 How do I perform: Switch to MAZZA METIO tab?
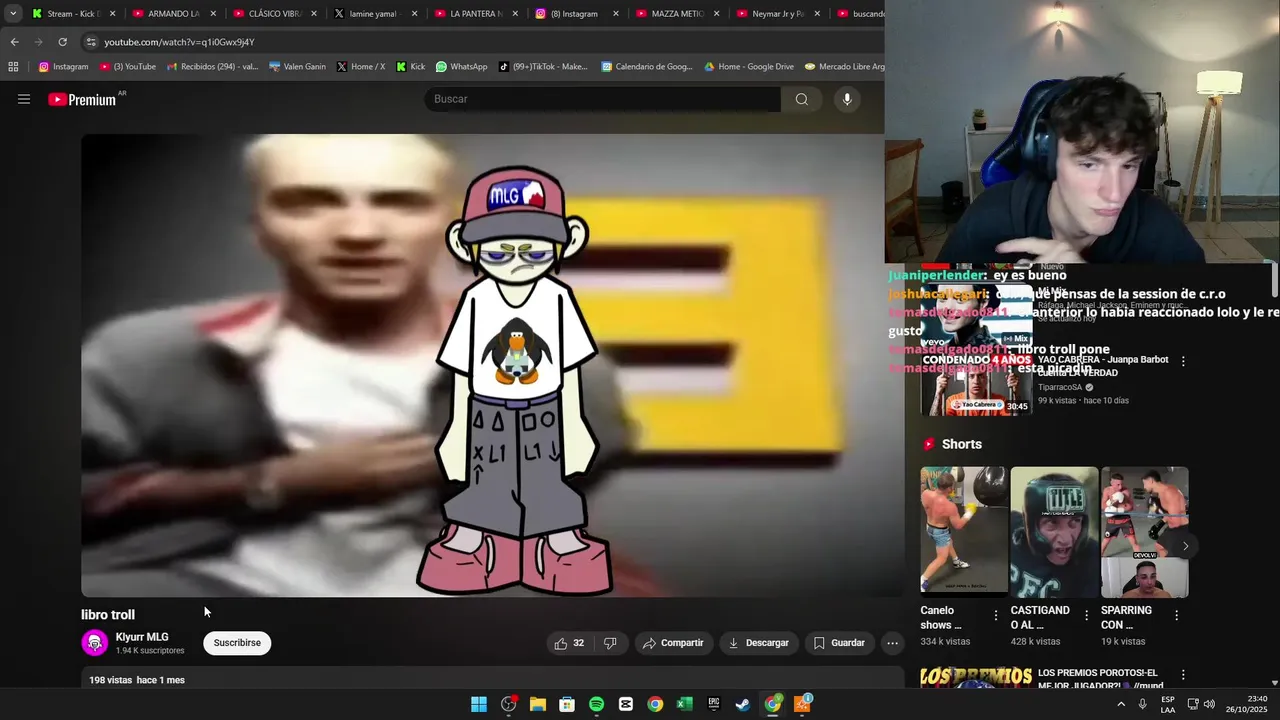(x=676, y=14)
